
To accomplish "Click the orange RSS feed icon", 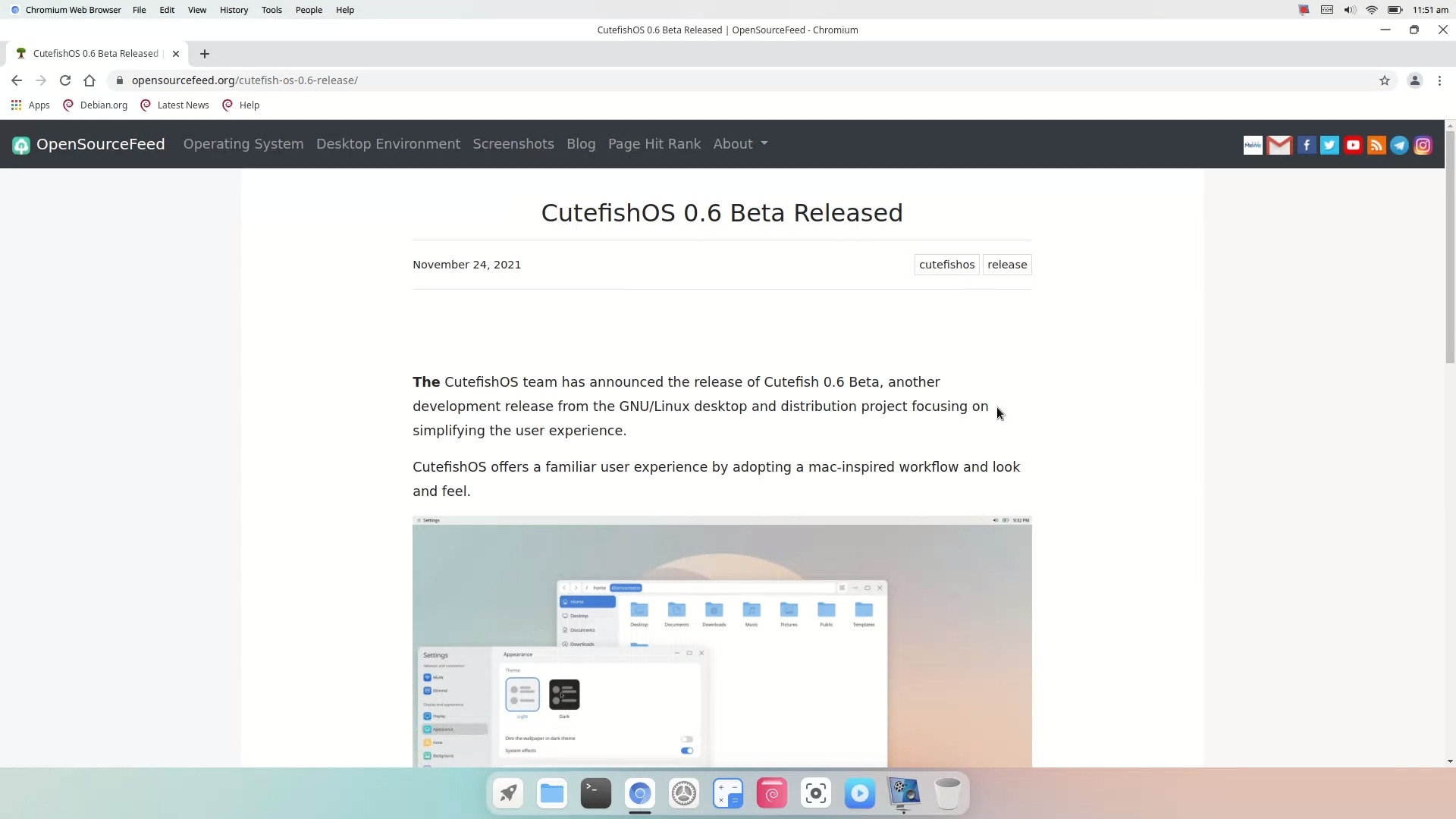I will (1376, 145).
